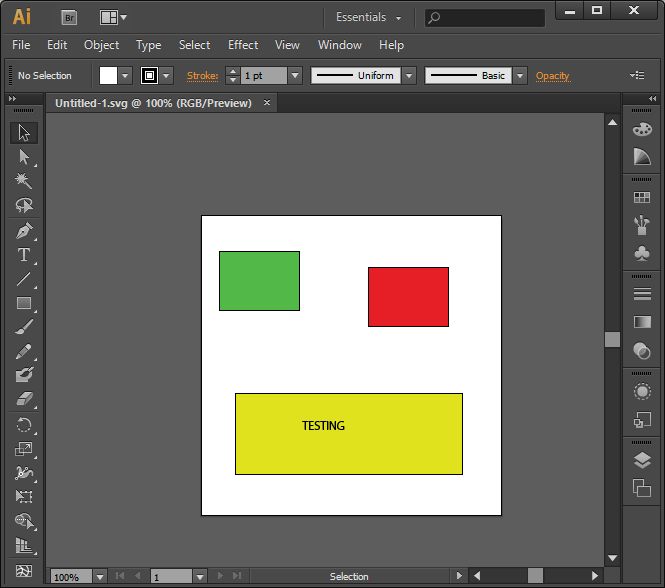Click the white fill color swatch
Image resolution: width=665 pixels, height=588 pixels.
[x=108, y=76]
